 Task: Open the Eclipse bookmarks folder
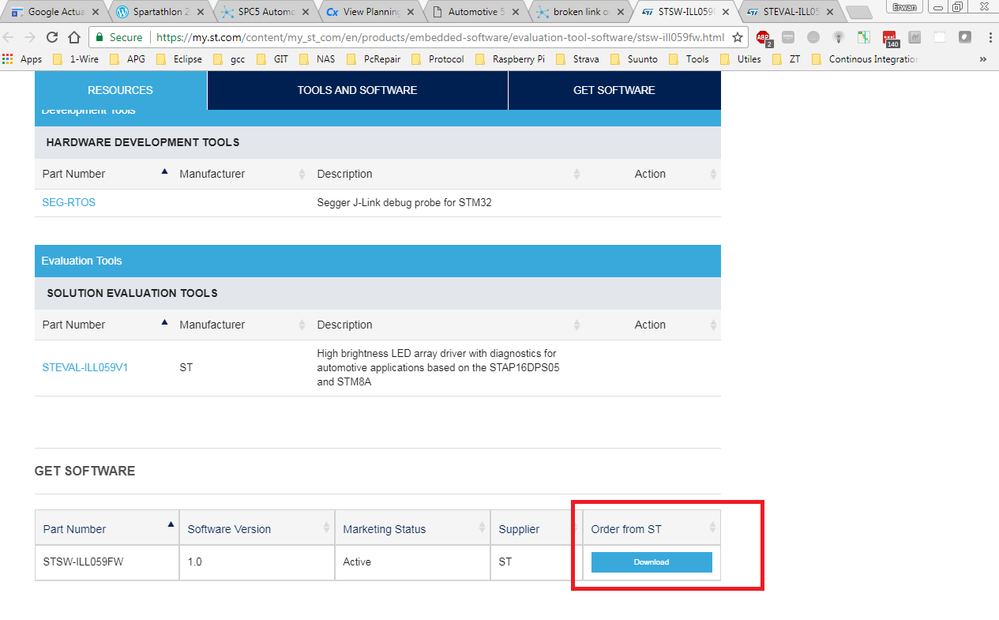(x=180, y=59)
